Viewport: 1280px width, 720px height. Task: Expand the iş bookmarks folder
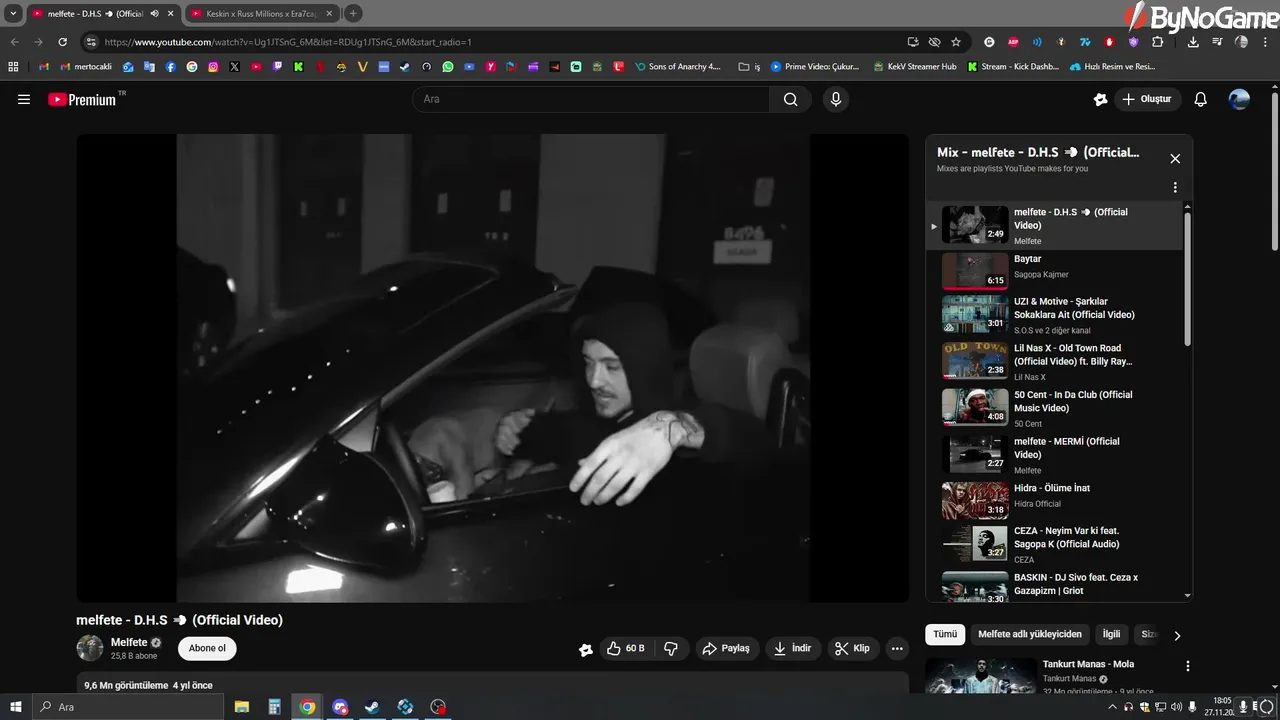point(749,67)
